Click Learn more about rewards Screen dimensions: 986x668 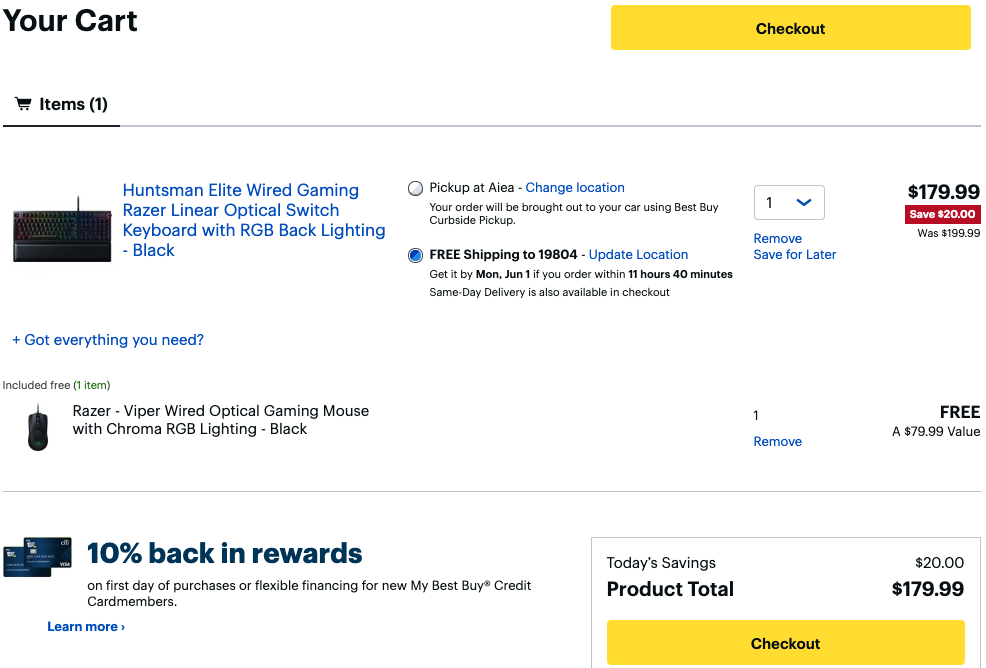[86, 627]
